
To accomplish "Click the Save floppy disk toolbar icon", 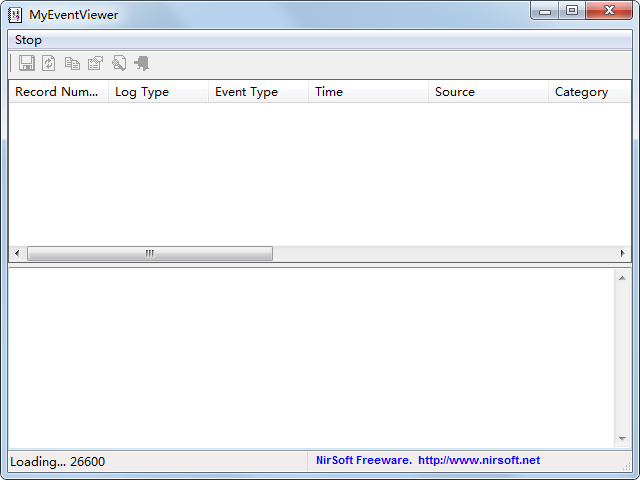I will [27, 63].
